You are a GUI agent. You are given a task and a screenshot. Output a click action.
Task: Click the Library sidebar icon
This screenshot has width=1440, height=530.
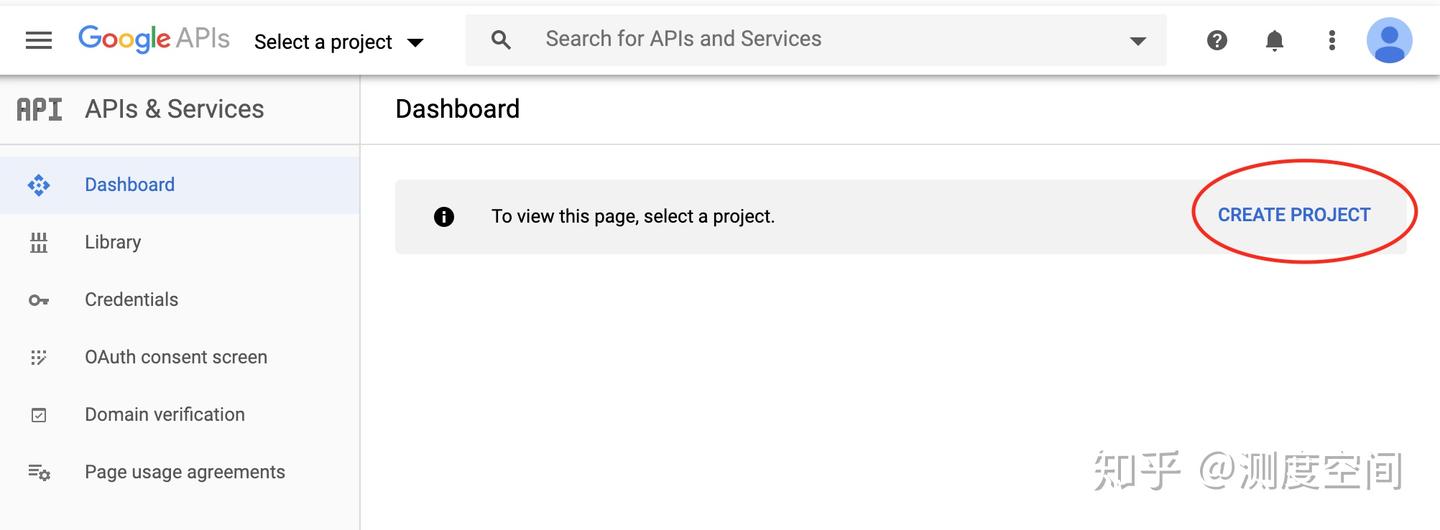pyautogui.click(x=39, y=242)
